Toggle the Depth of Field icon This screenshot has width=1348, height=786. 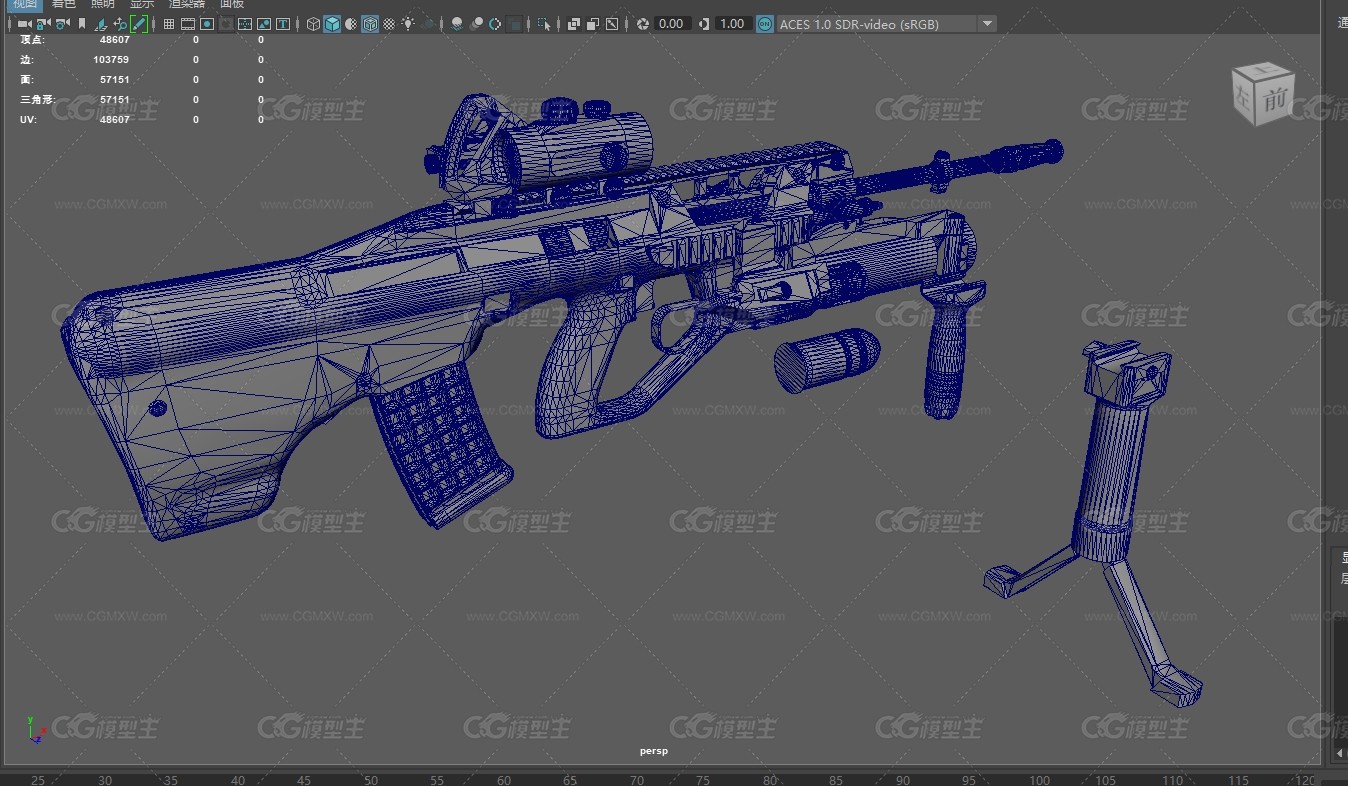[514, 23]
